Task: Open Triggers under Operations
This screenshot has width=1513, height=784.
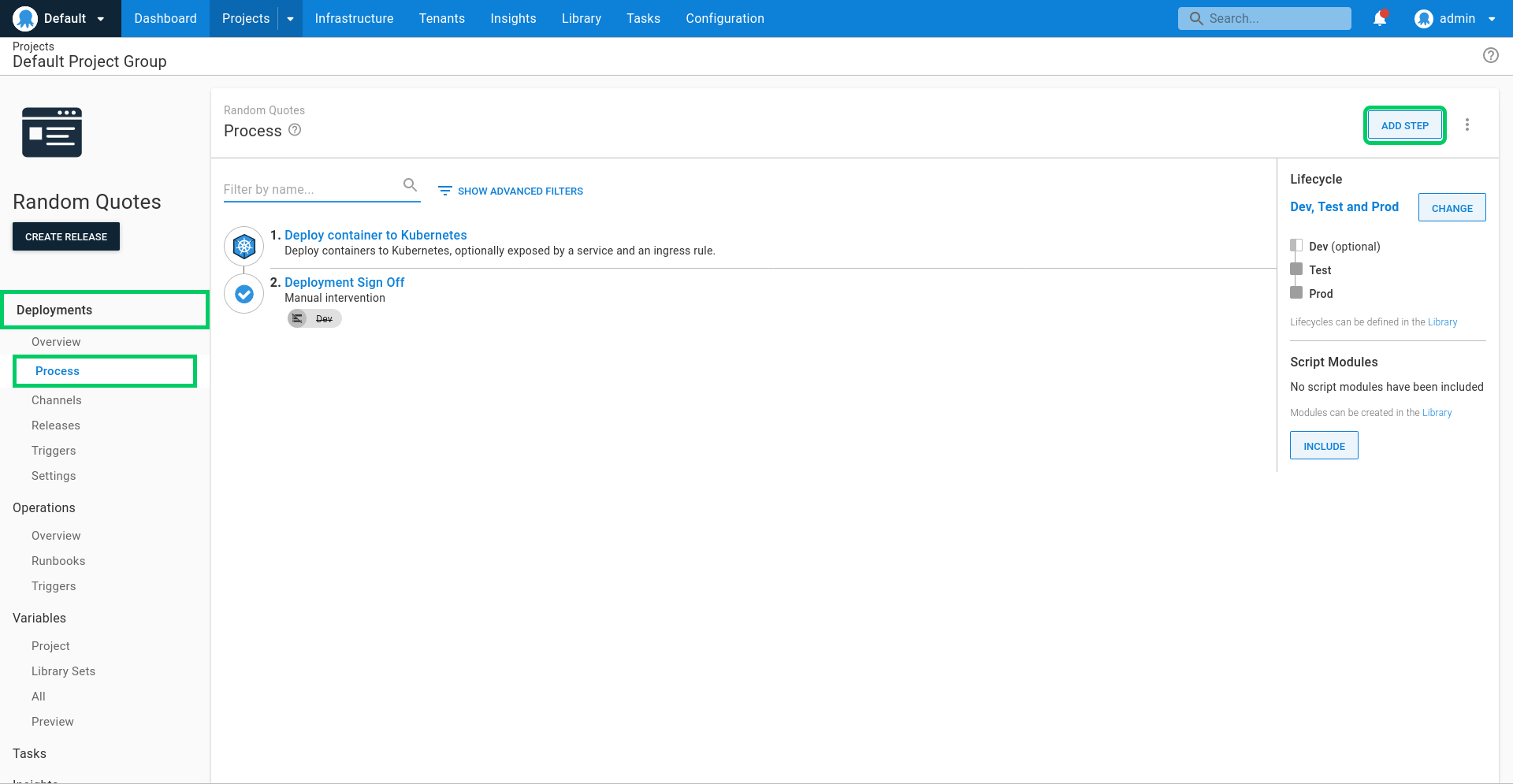Action: click(x=54, y=585)
